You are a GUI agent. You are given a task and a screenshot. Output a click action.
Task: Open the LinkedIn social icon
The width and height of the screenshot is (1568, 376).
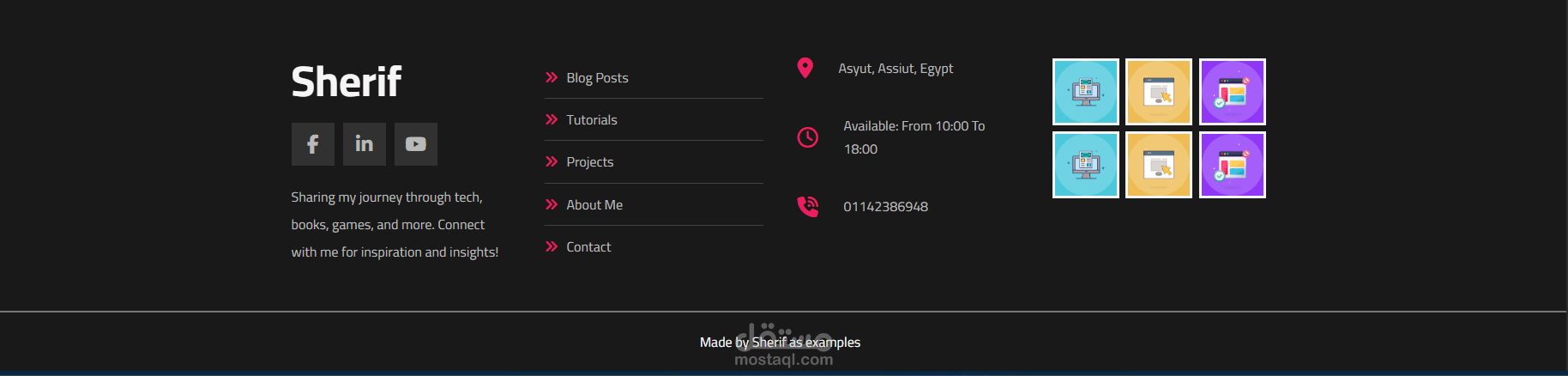click(x=365, y=144)
